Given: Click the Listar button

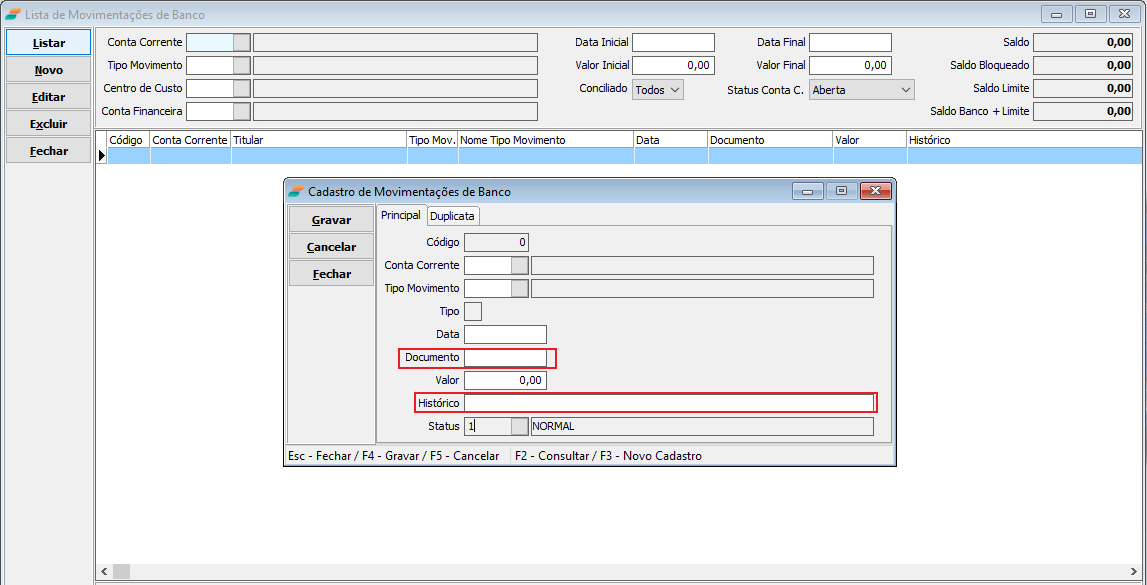Looking at the screenshot, I should pyautogui.click(x=49, y=43).
